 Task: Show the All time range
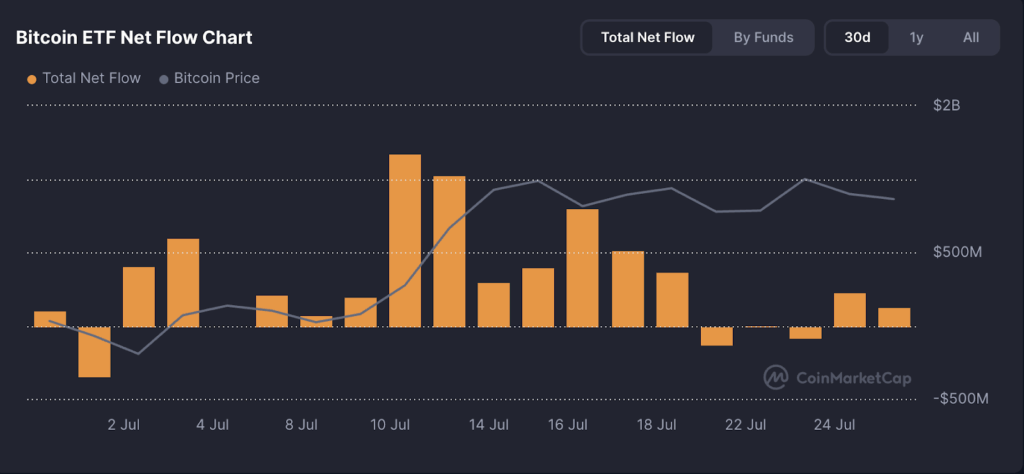click(970, 38)
